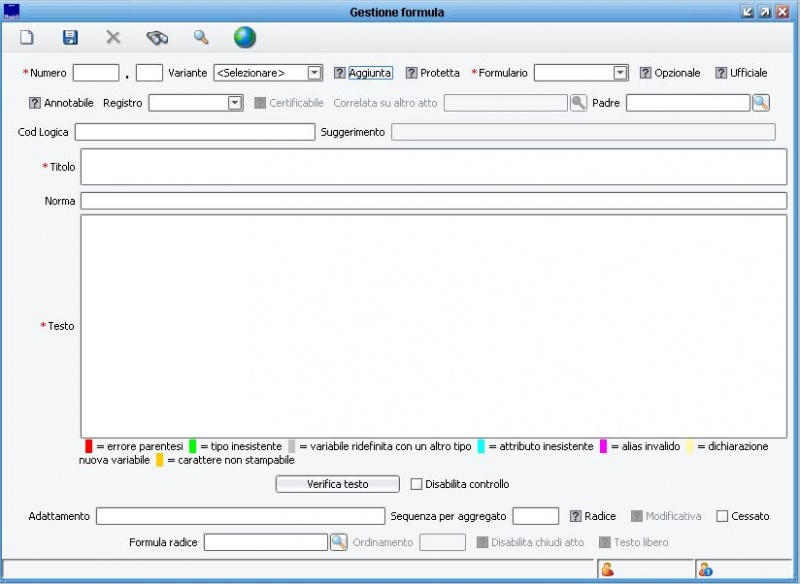Click the magnifying glass toolbar icon
800x584 pixels.
coord(201,37)
